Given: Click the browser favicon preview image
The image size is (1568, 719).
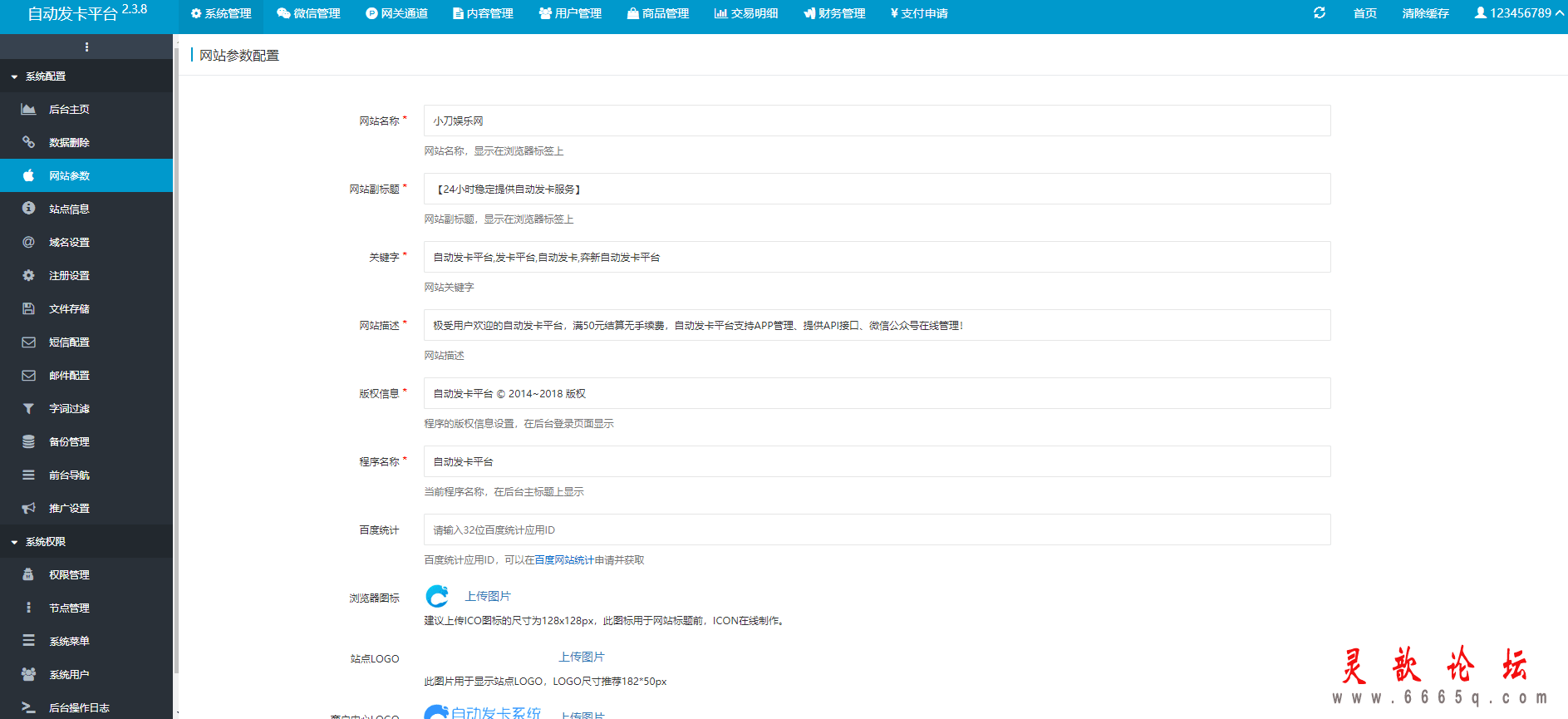Looking at the screenshot, I should point(437,596).
